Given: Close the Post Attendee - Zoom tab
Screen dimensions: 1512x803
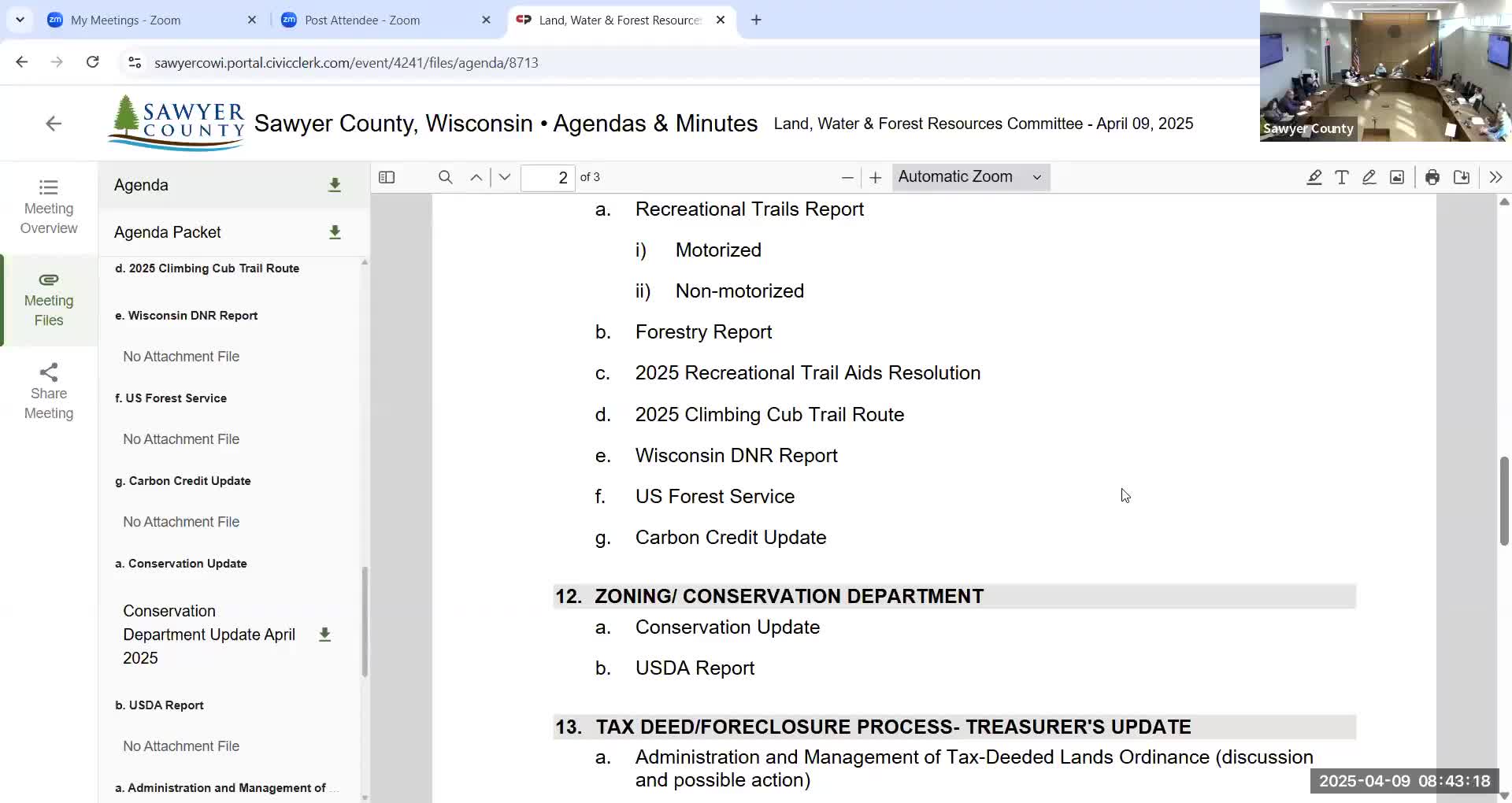Looking at the screenshot, I should click(486, 20).
